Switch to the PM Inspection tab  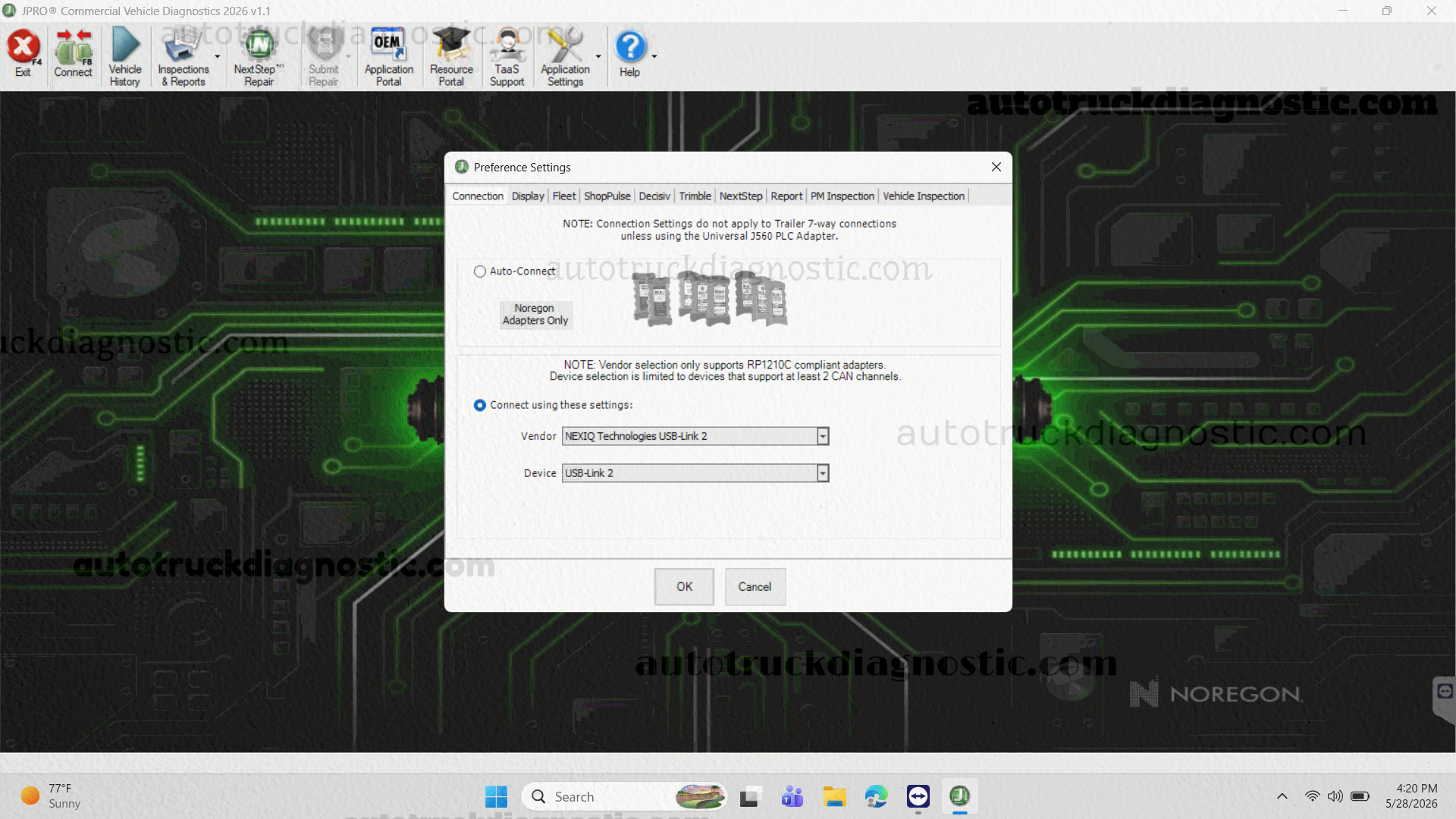[x=843, y=196]
